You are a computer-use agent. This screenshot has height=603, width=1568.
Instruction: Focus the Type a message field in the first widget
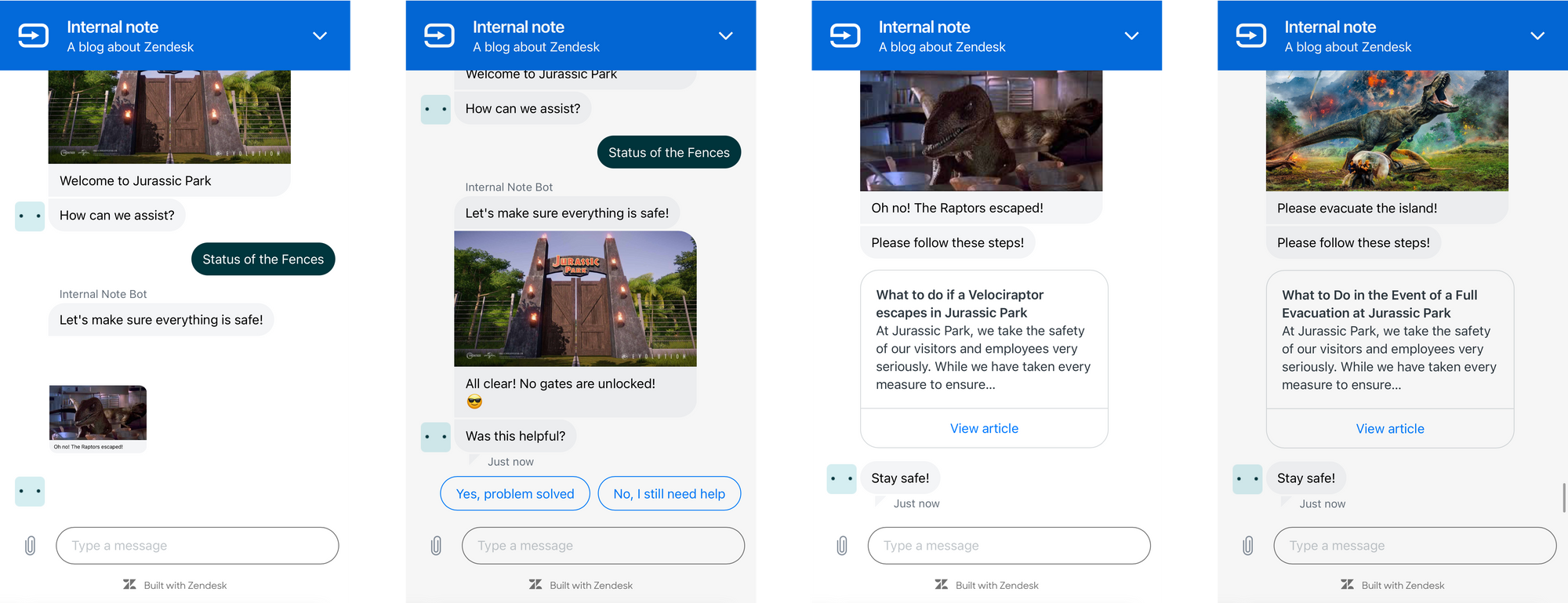click(x=198, y=546)
